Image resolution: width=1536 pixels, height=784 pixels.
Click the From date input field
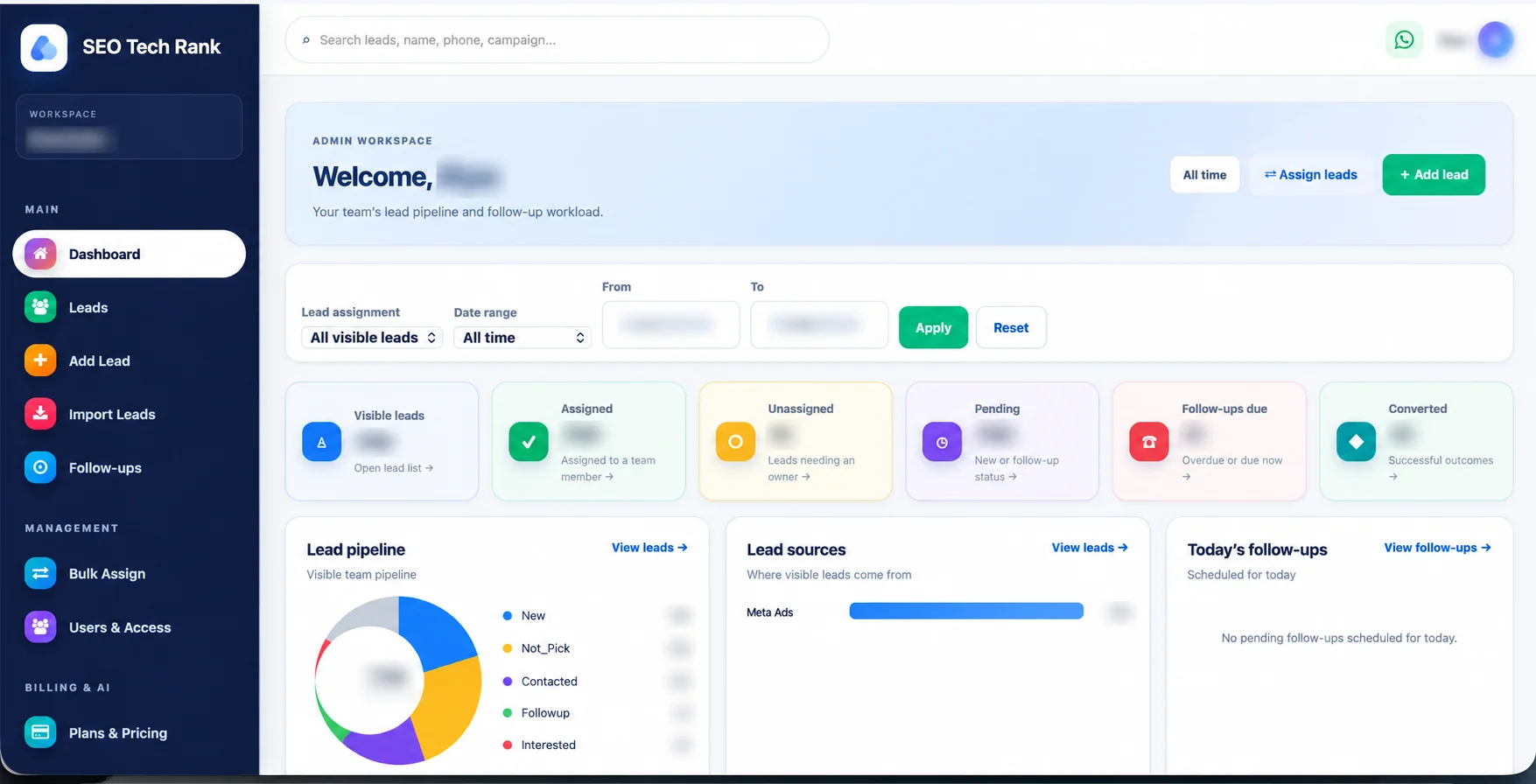pyautogui.click(x=670, y=325)
